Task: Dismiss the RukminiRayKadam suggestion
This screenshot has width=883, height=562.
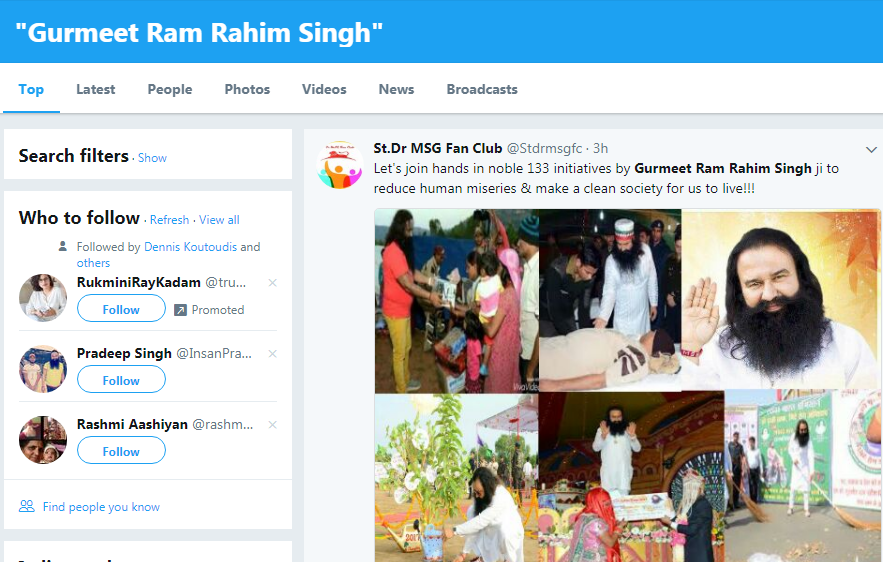Action: pyautogui.click(x=273, y=283)
